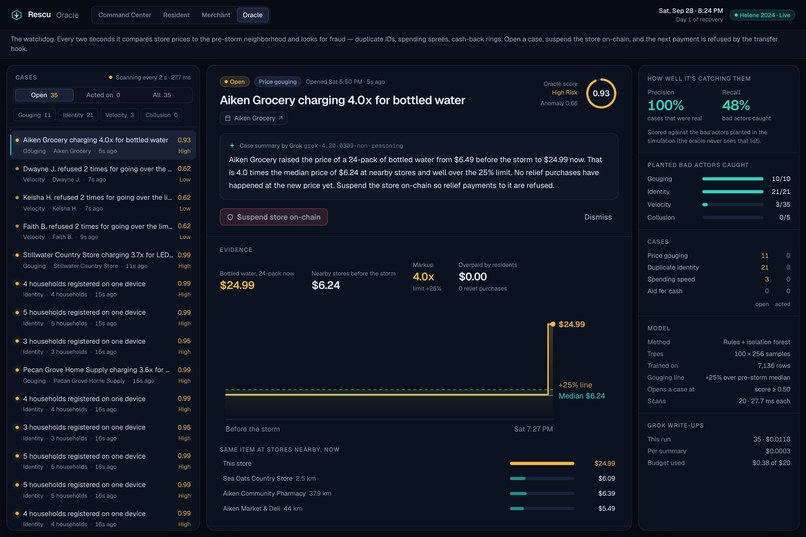
Task: Click the sparkle icon by Case summary
Action: (x=232, y=145)
